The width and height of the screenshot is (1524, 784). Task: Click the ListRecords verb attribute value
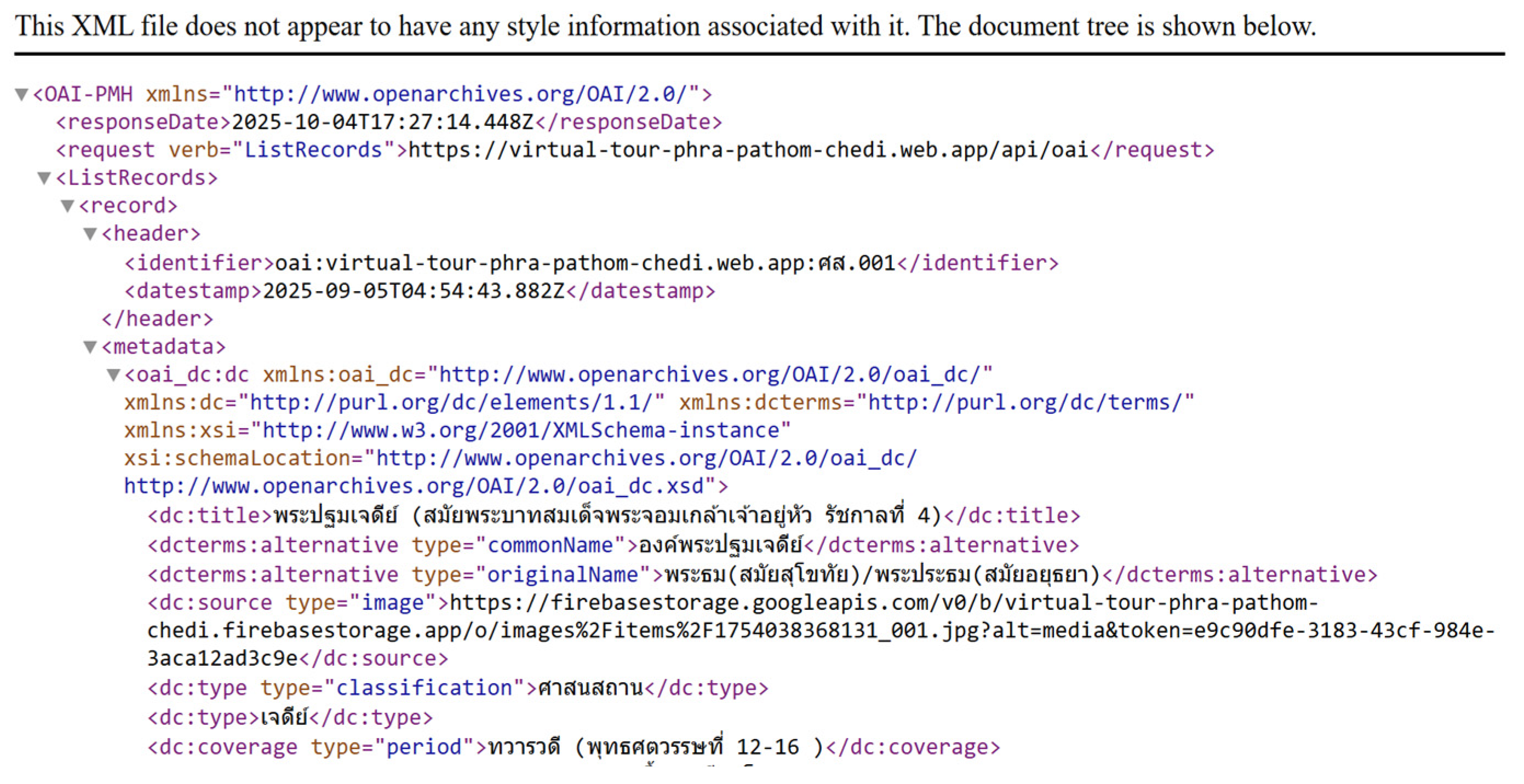(x=313, y=150)
